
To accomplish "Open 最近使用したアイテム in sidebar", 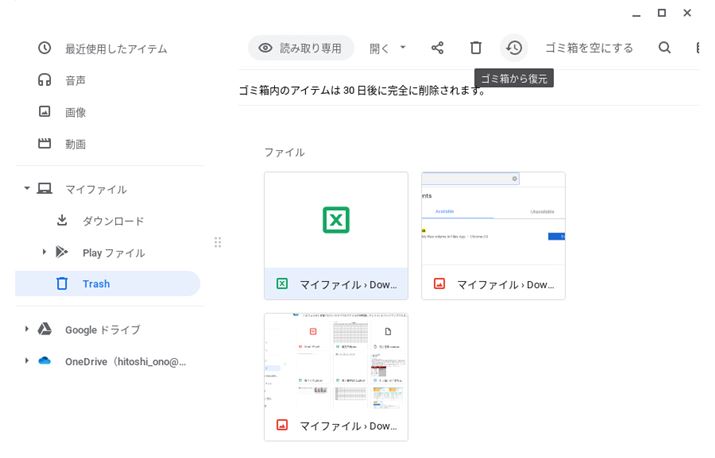I will 115,49.
